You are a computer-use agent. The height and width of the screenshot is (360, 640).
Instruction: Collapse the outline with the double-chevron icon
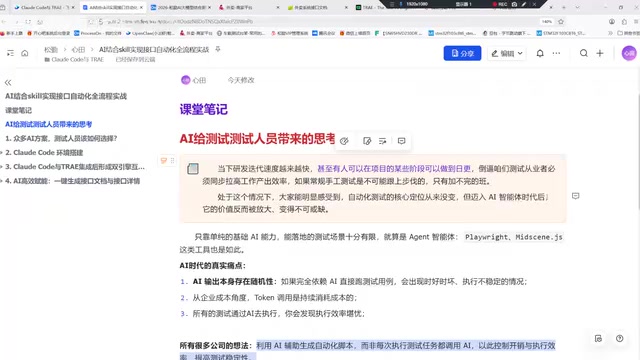point(8,82)
